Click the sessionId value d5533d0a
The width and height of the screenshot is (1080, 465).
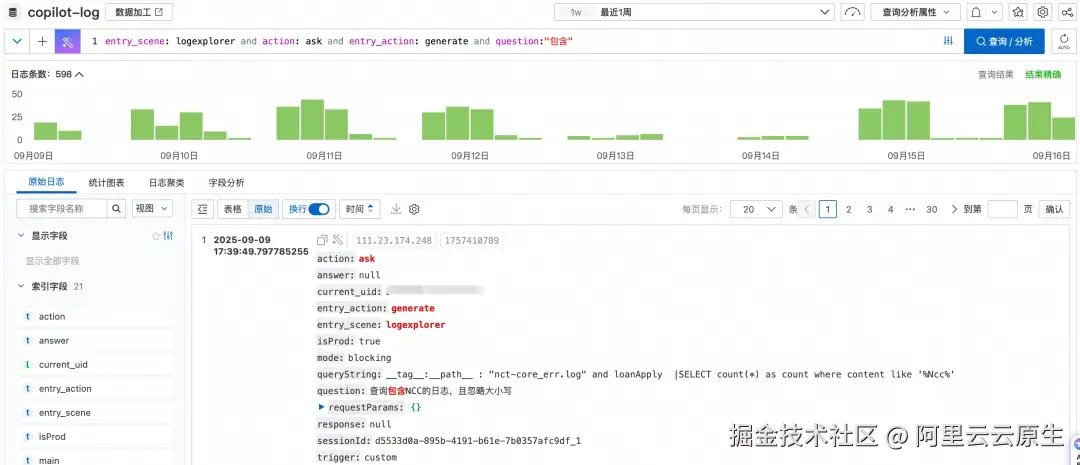point(478,440)
